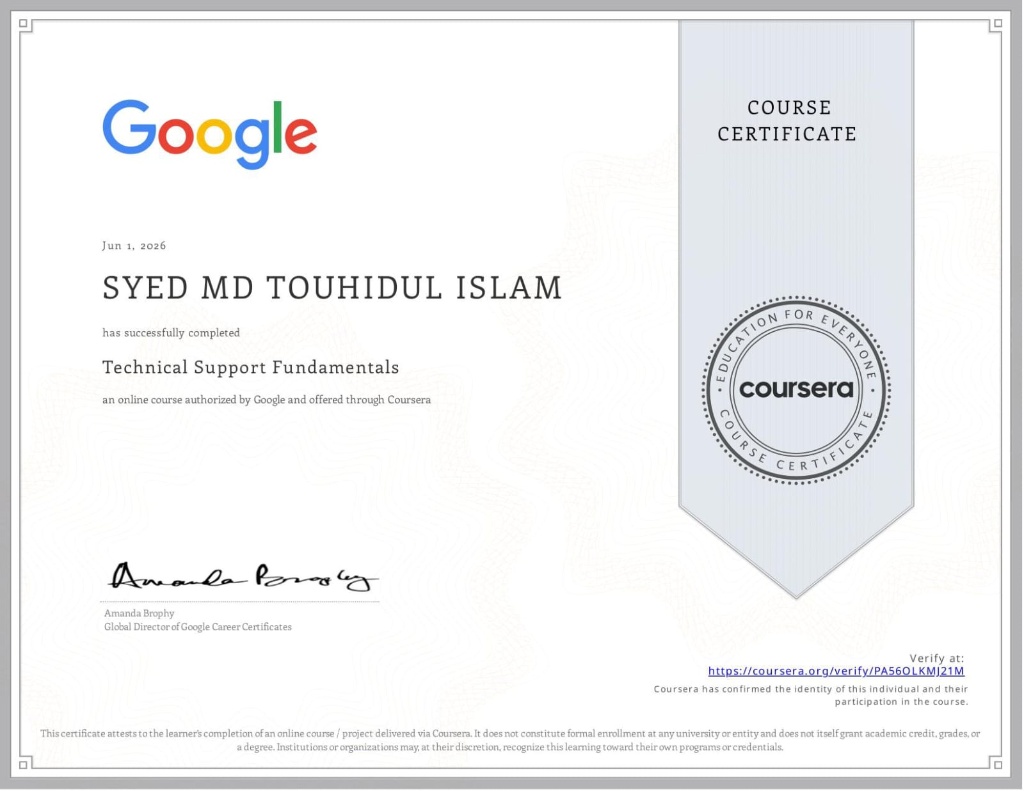Click 'Coursera has confirmed the identity' statement

click(811, 696)
